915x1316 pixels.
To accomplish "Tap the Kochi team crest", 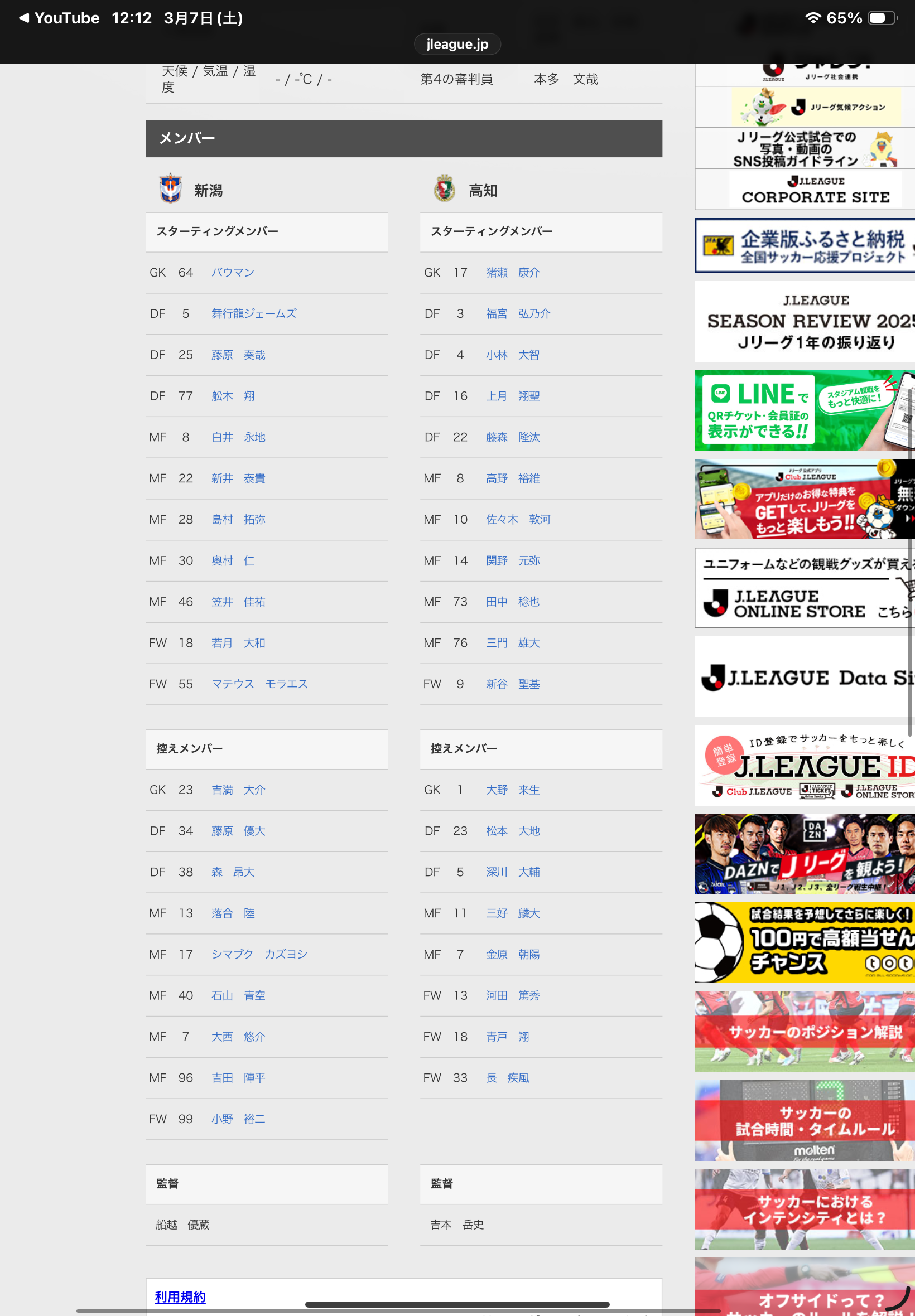I will [x=444, y=189].
